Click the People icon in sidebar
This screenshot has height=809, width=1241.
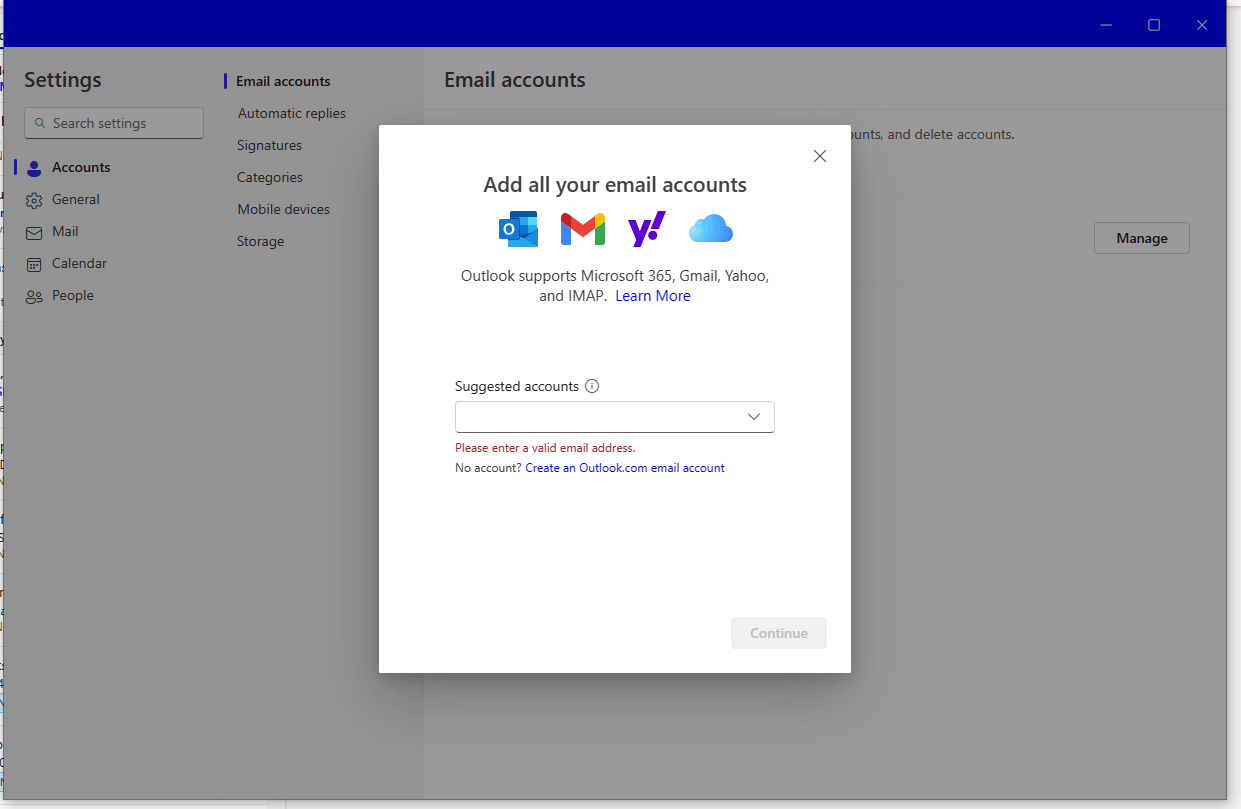coord(34,296)
